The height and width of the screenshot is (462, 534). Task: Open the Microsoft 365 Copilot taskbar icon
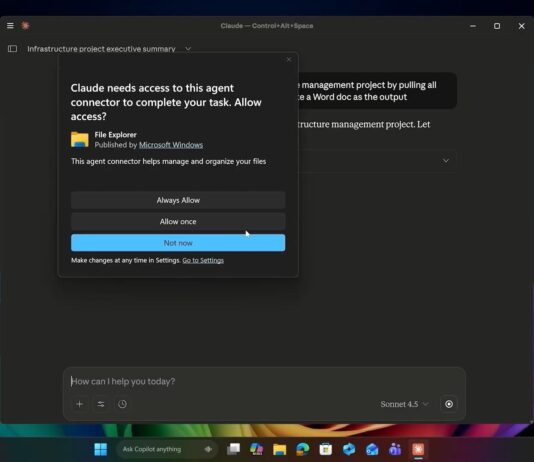click(256, 449)
